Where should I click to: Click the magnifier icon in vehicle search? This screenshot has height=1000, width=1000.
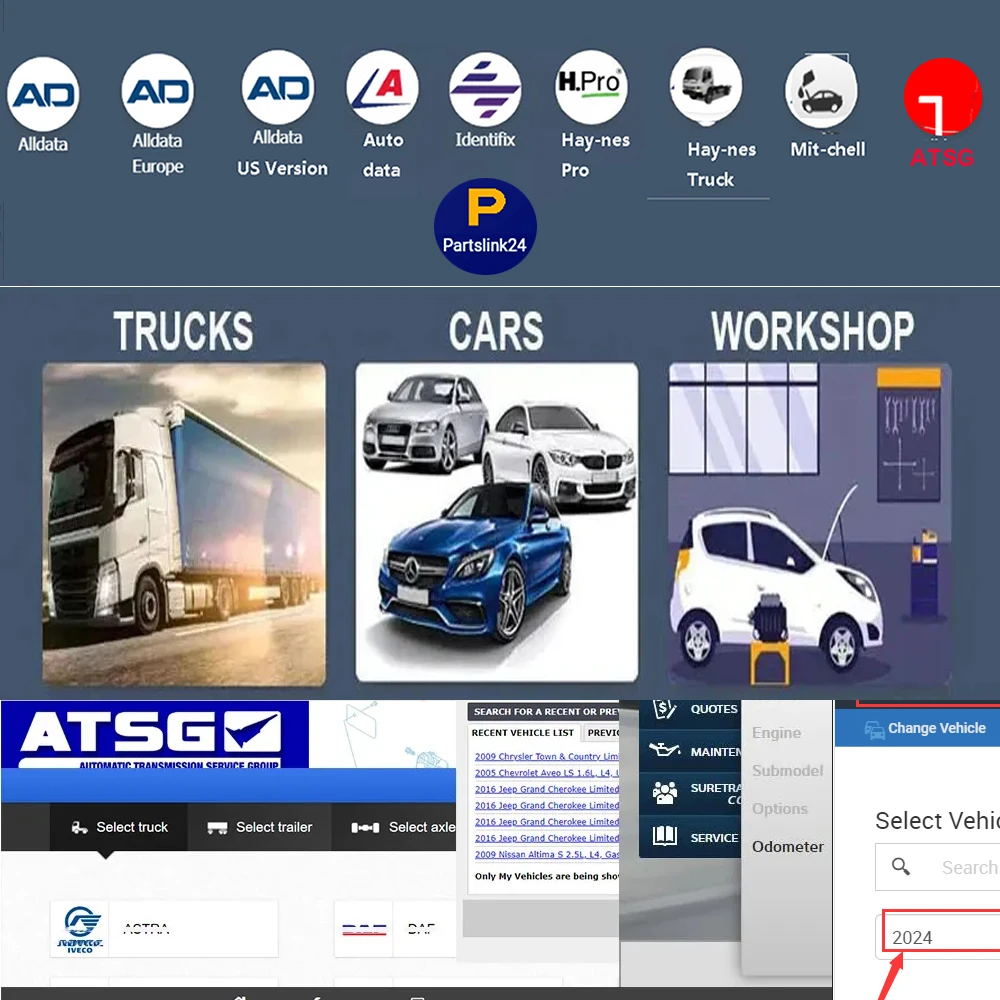[x=901, y=866]
